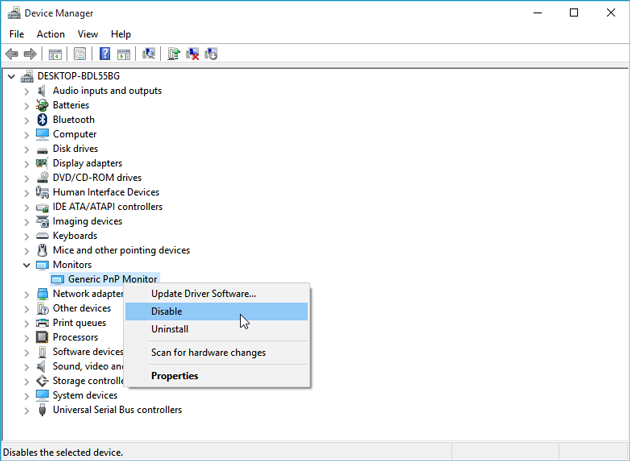Expand the IDE ATA/ATAPI controllers arrow
This screenshot has height=461, width=630.
tap(27, 207)
